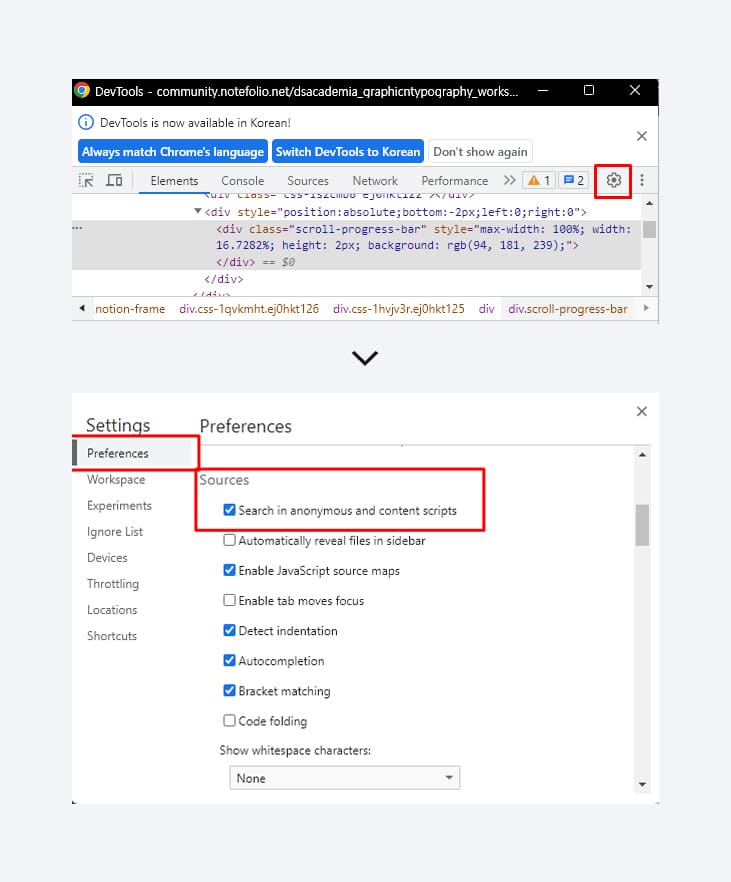
Task: Uncheck Search in anonymous and content scripts
Action: 229,510
